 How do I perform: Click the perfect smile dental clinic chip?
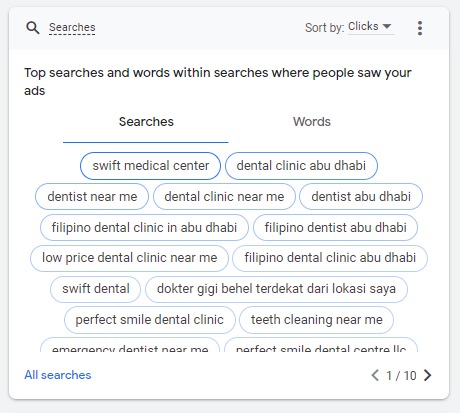[150, 320]
